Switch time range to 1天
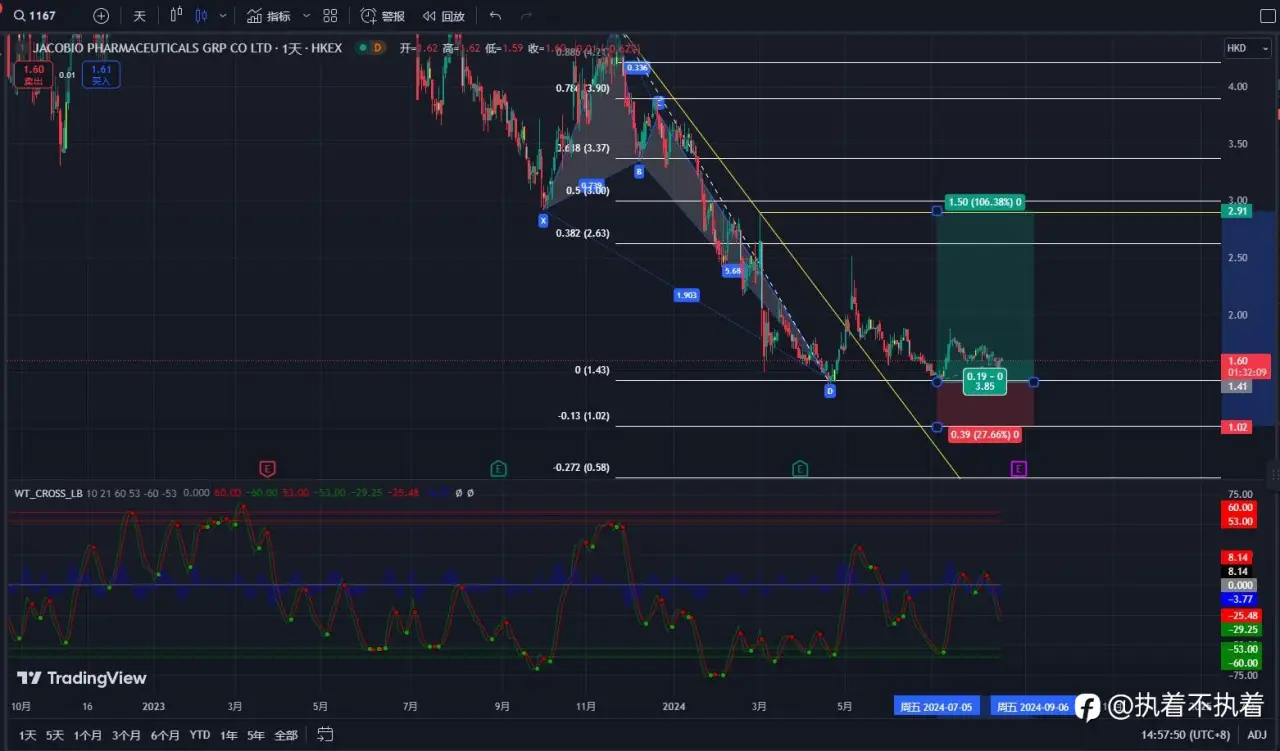The width and height of the screenshot is (1280, 751). (28, 735)
